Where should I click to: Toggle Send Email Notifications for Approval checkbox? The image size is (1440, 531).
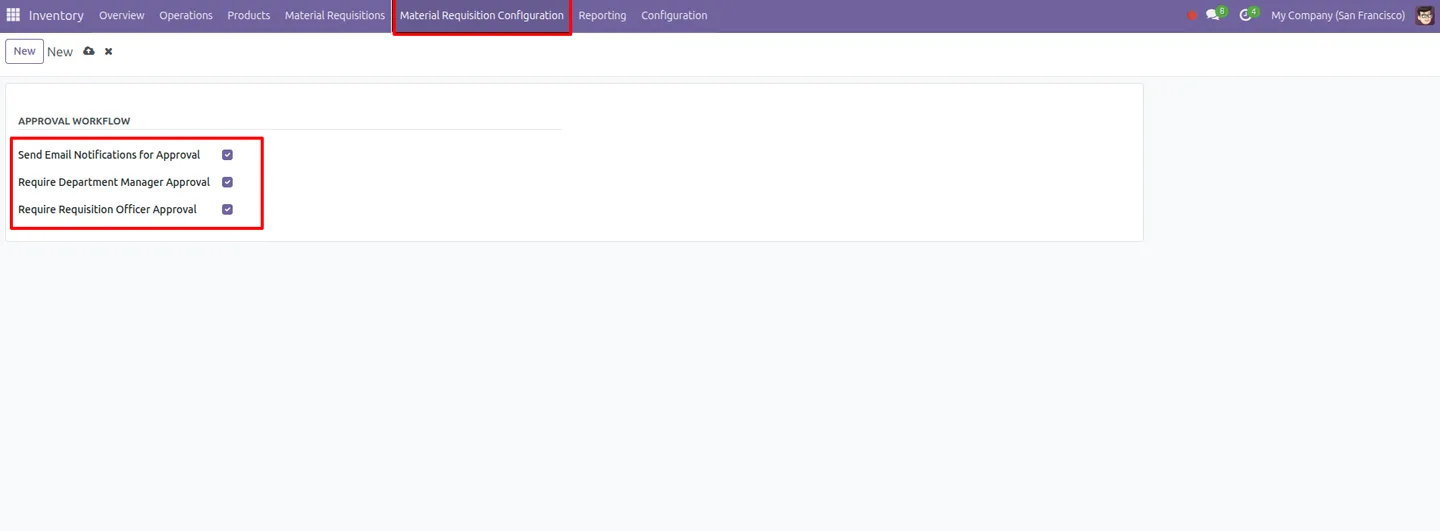pyautogui.click(x=227, y=155)
